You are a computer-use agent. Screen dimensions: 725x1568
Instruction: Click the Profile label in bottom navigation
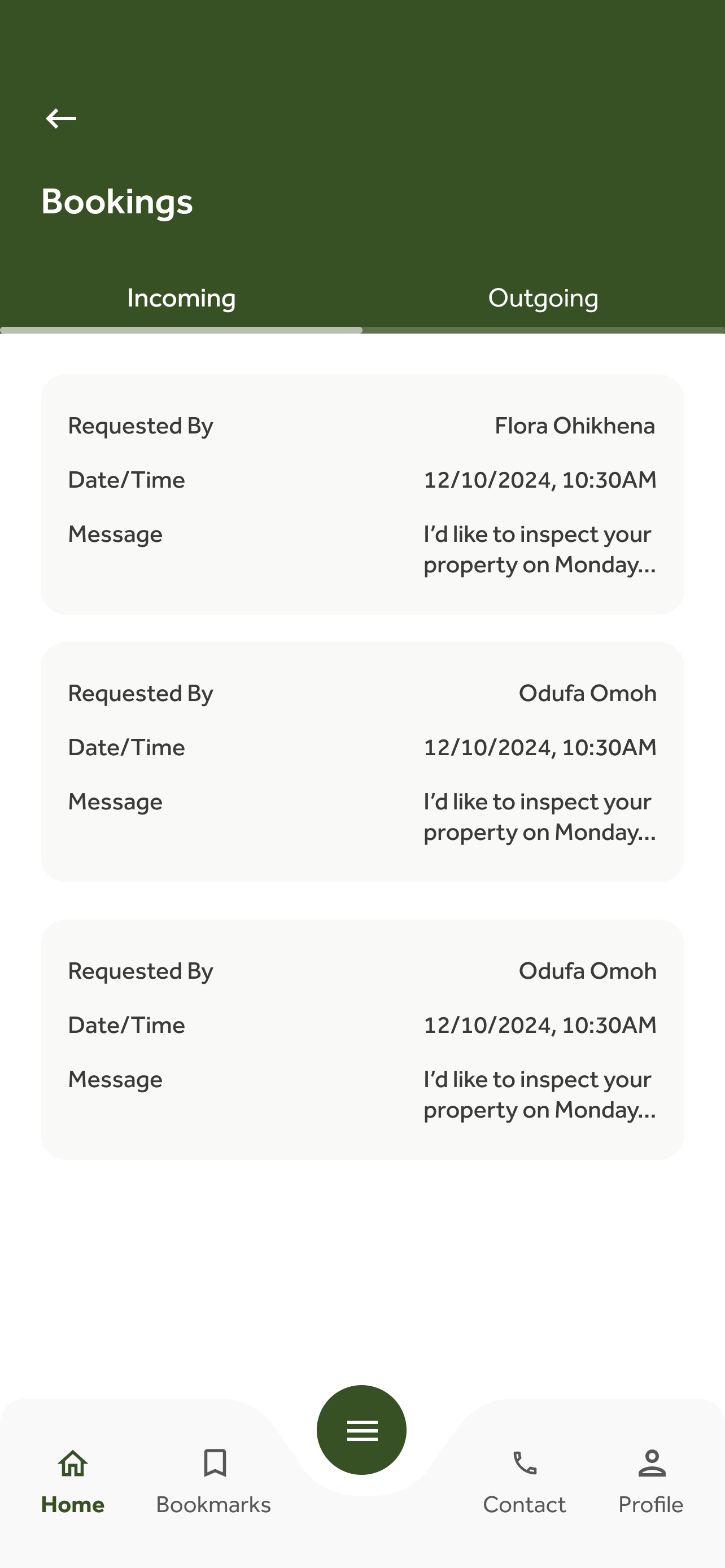point(650,1505)
